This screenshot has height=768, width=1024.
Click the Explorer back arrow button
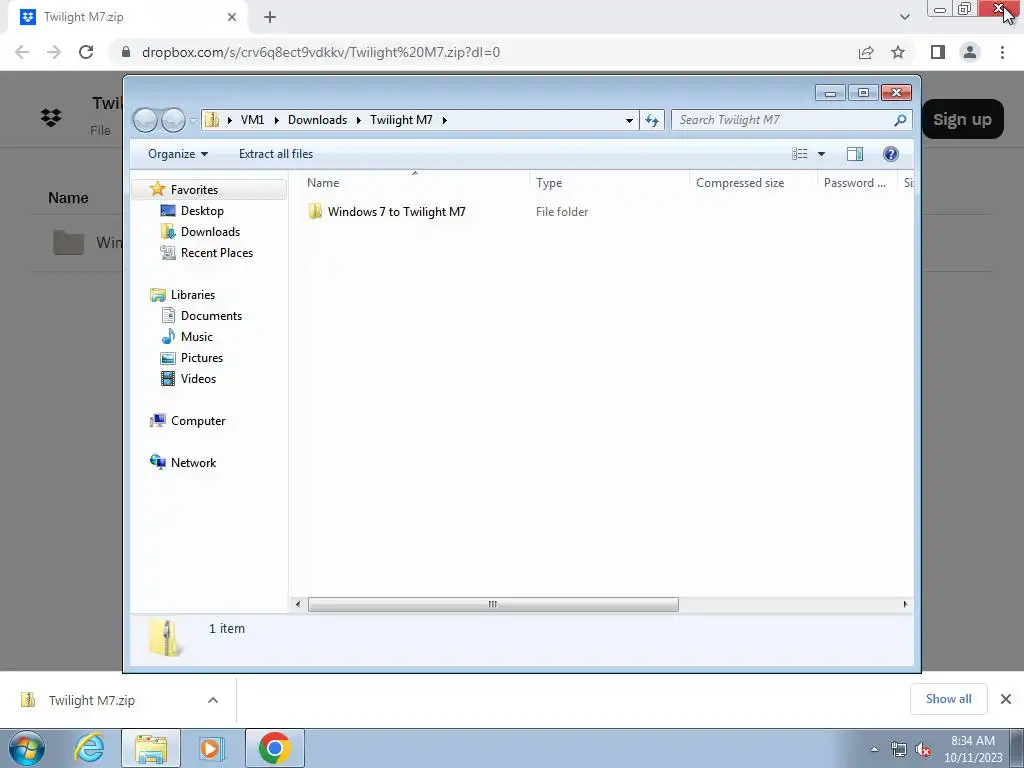[x=145, y=120]
